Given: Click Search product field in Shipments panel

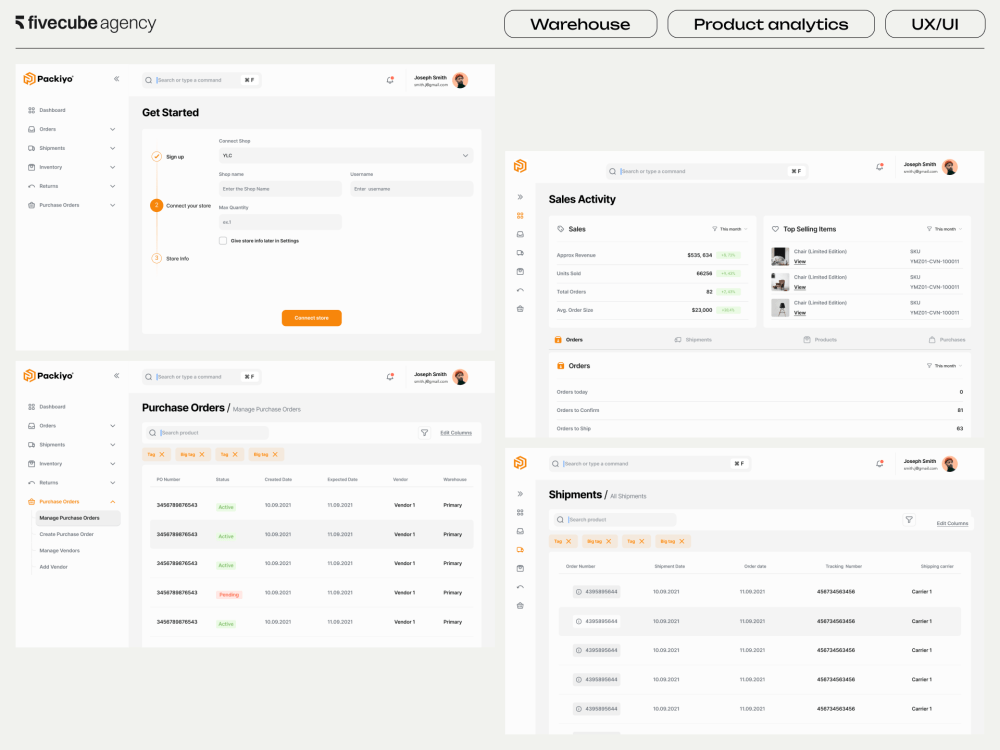Looking at the screenshot, I should 615,520.
